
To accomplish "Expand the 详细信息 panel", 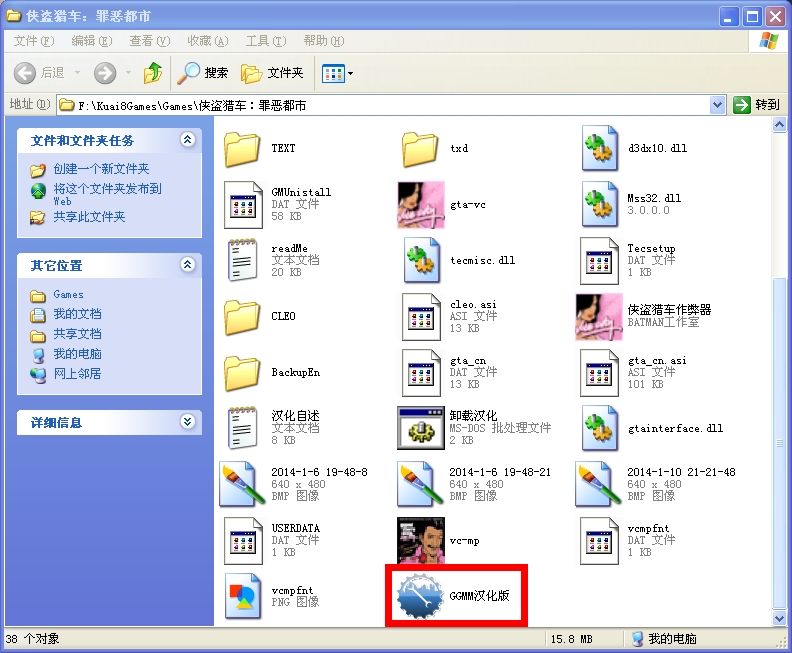I will click(x=187, y=422).
